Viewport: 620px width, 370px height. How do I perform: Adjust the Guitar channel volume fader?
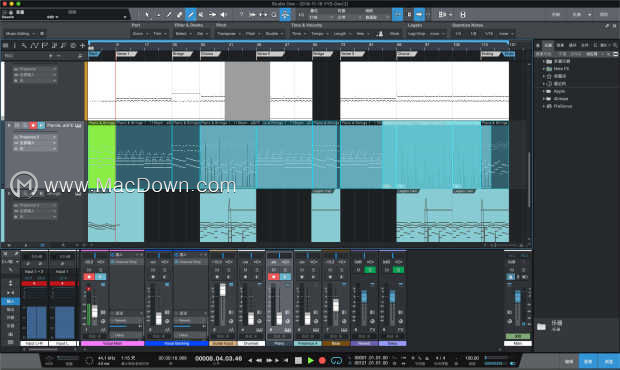223,290
